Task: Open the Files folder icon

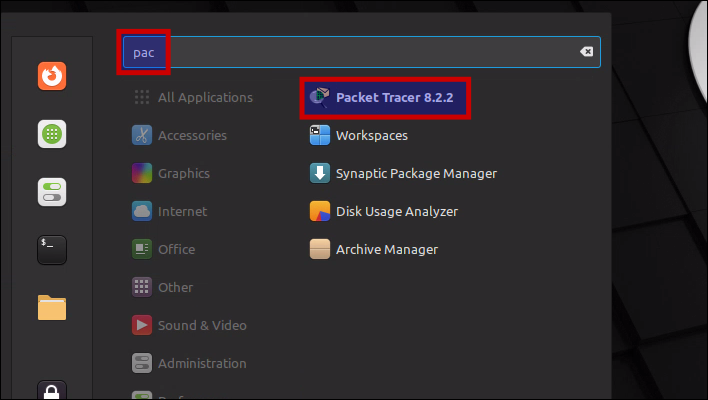Action: [x=52, y=307]
